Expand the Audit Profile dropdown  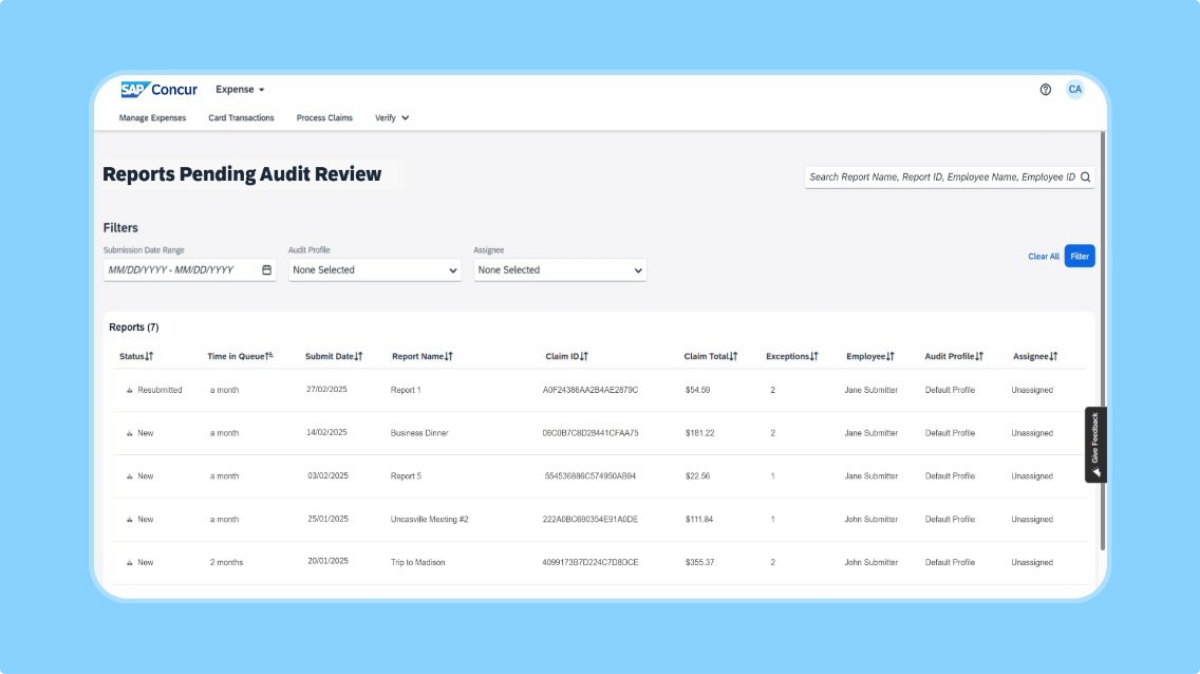tap(374, 270)
